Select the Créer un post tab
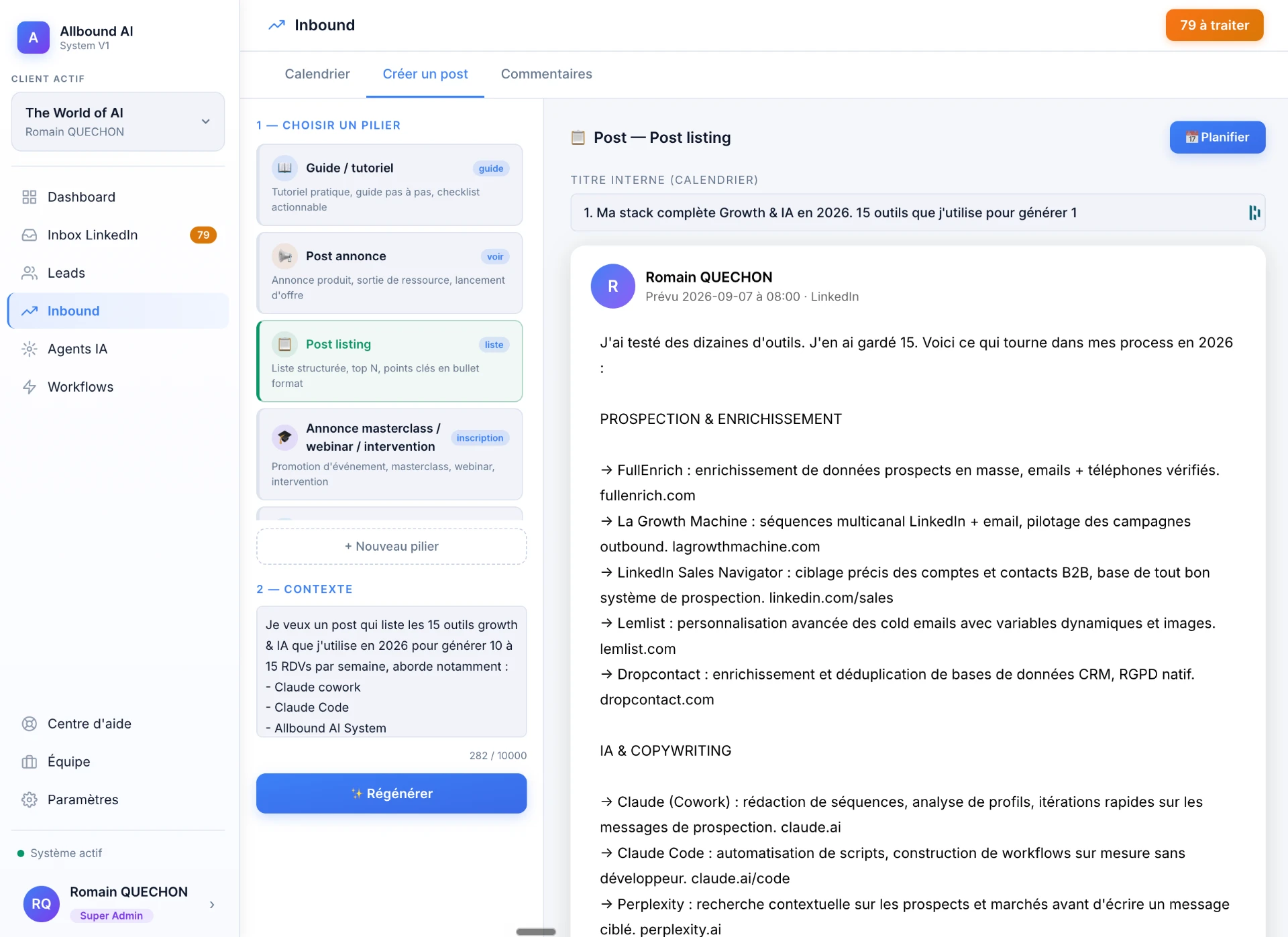This screenshot has height=937, width=1288. (425, 74)
